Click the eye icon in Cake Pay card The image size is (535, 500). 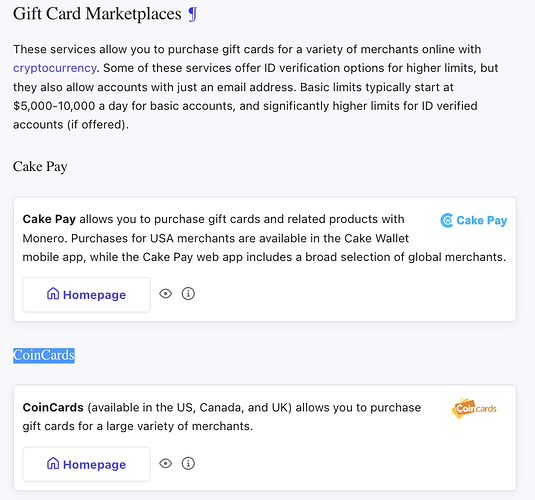pyautogui.click(x=165, y=294)
